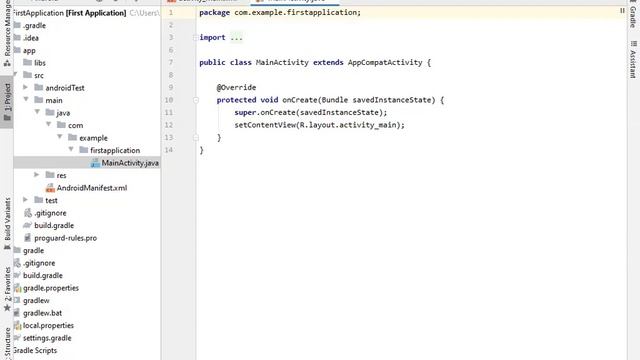Select the FirstApplication project root
This screenshot has height=360, width=640.
pyautogui.click(x=69, y=13)
